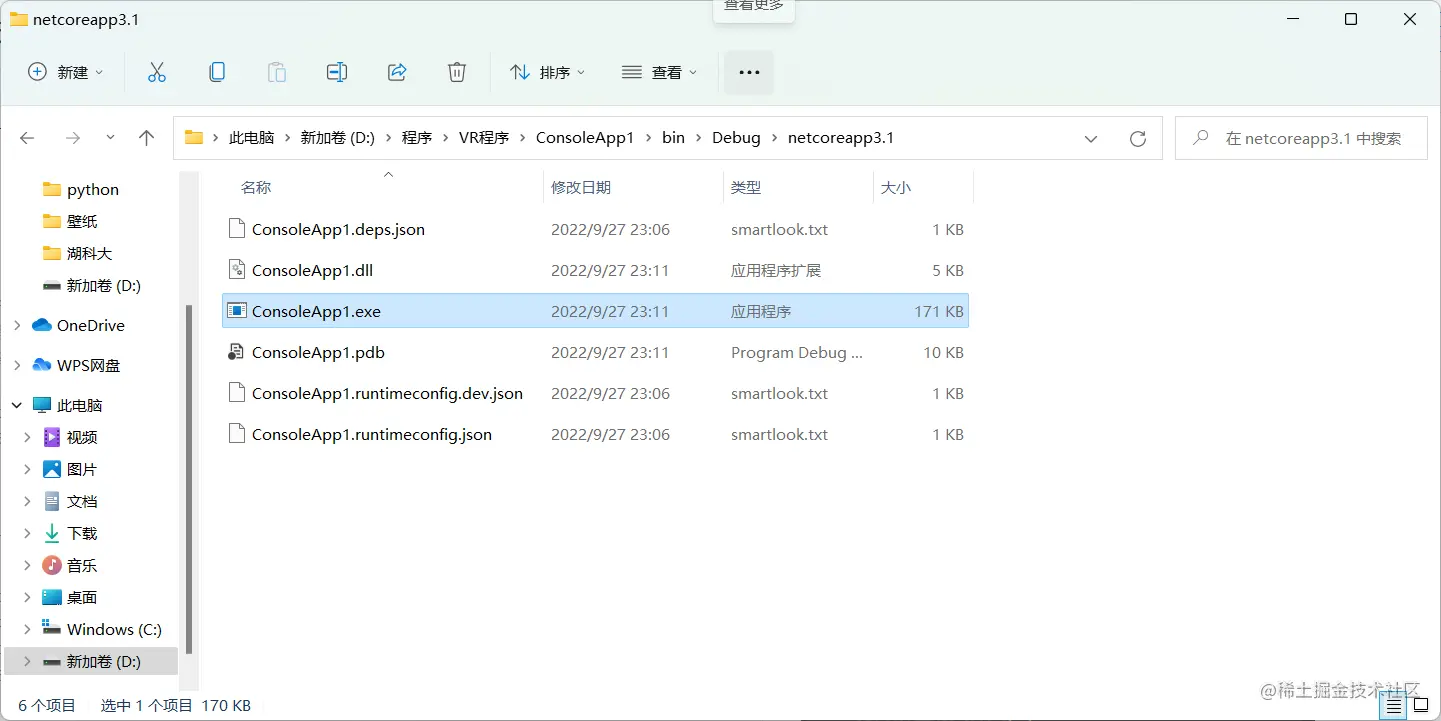Viewport: 1441px width, 721px height.
Task: Go back with the left arrow
Action: (x=27, y=138)
